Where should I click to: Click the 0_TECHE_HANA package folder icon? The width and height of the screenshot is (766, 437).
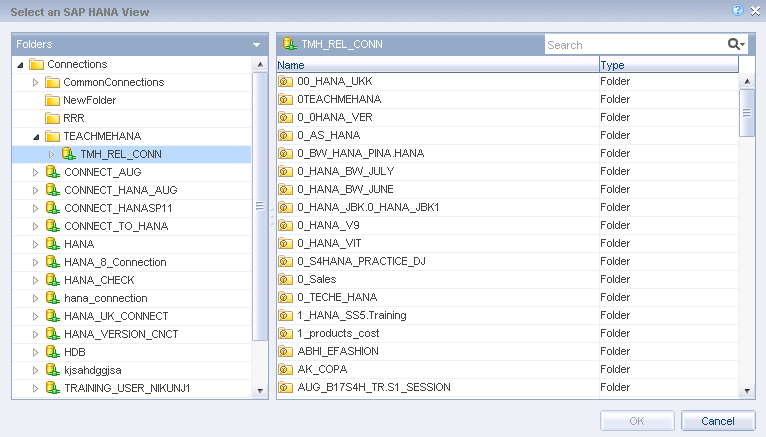click(285, 297)
